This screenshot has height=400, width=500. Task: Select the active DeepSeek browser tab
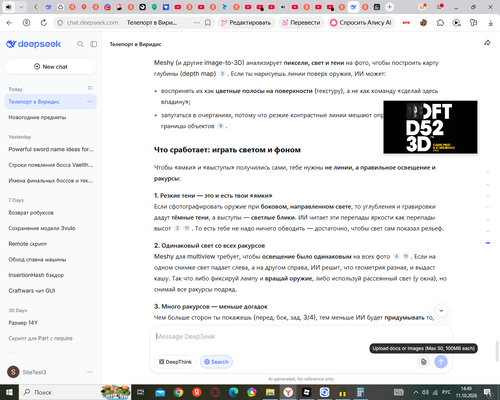(353, 7)
